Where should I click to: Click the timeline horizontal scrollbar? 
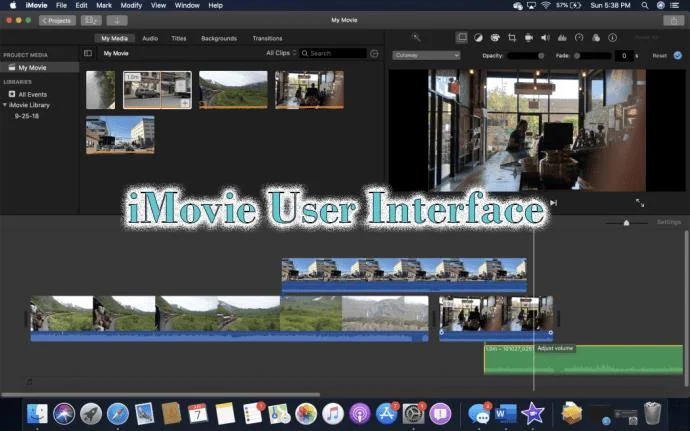pyautogui.click(x=161, y=394)
